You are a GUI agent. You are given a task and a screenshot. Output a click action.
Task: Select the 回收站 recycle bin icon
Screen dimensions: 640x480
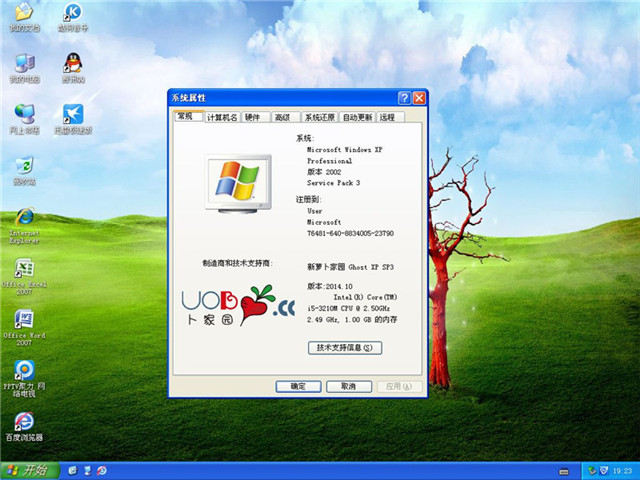[x=24, y=170]
